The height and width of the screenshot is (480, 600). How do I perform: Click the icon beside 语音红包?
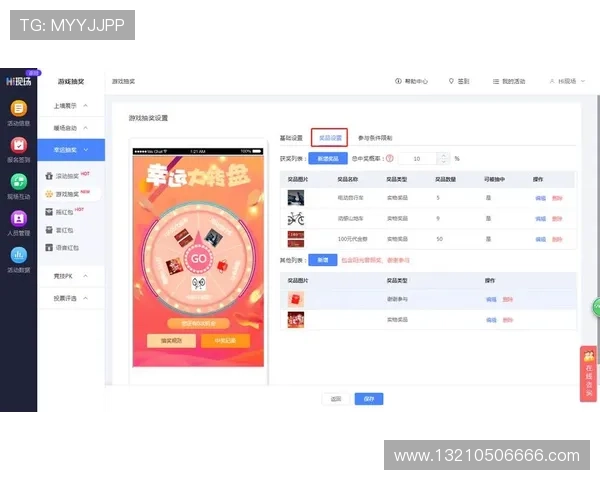pos(49,248)
